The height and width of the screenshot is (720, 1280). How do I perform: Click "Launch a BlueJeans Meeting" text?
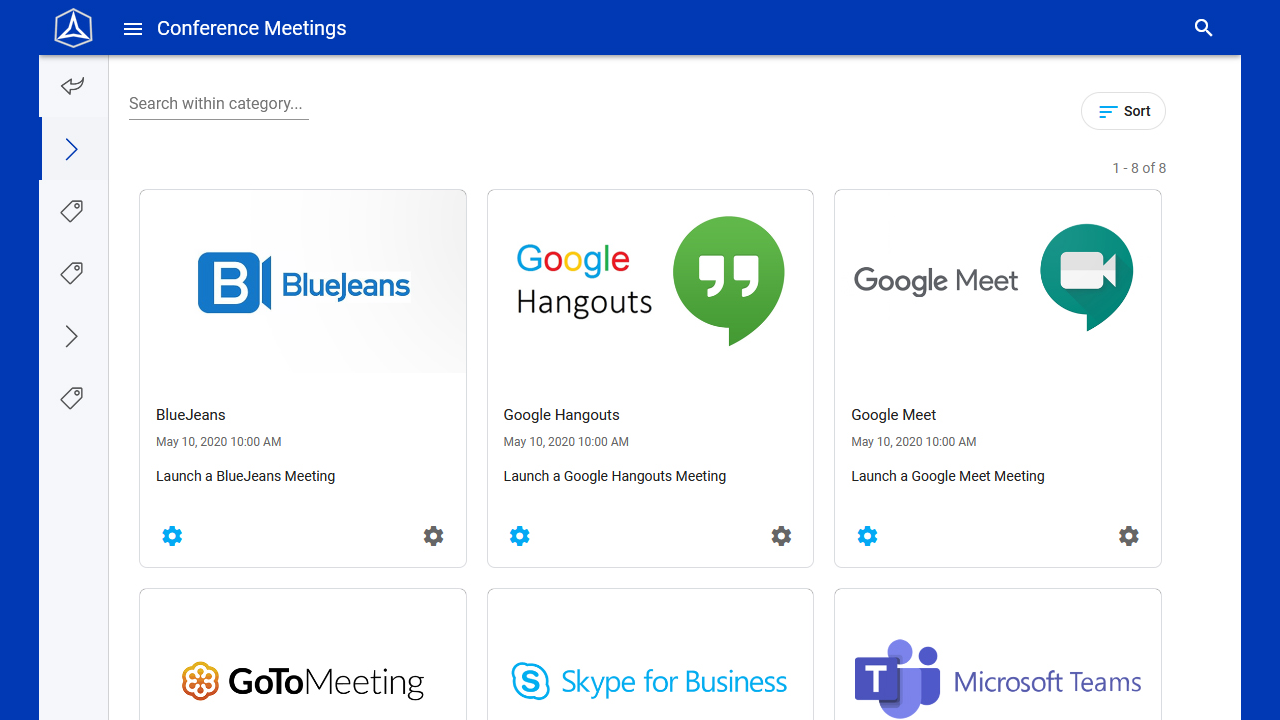[x=246, y=476]
